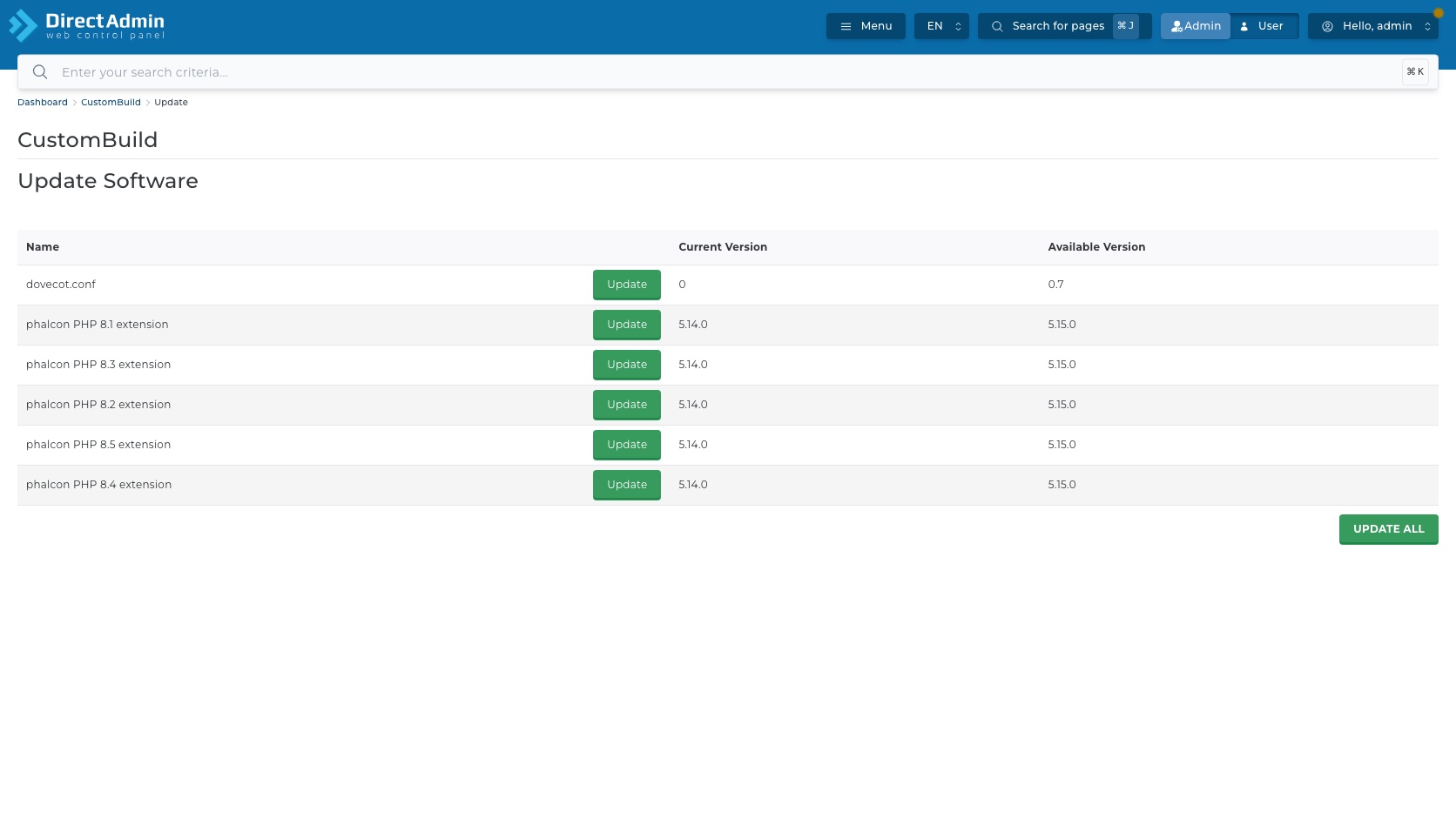Click the Admin user-gear icon
This screenshot has height=819, width=1456.
click(1176, 26)
